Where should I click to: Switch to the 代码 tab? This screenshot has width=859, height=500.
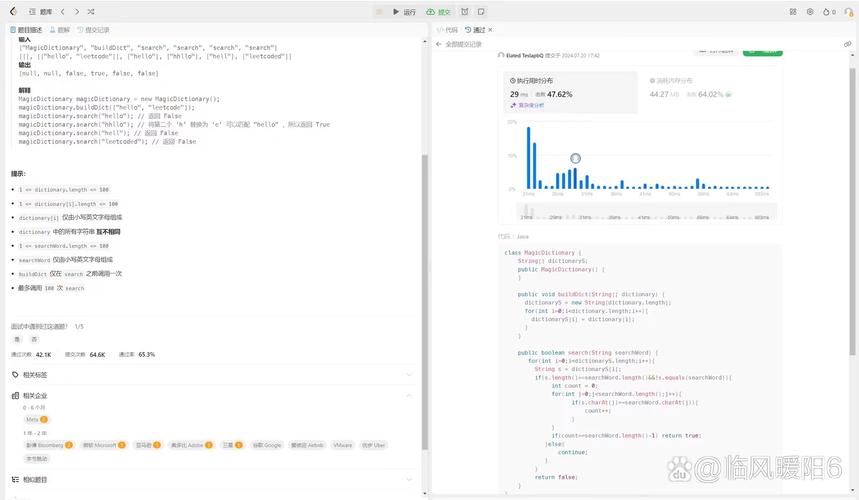pos(447,30)
